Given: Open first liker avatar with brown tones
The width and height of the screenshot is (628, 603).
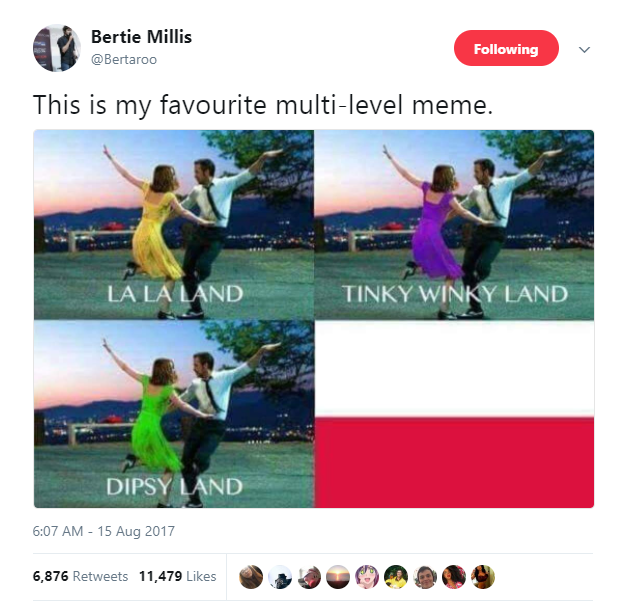Looking at the screenshot, I should 251,577.
